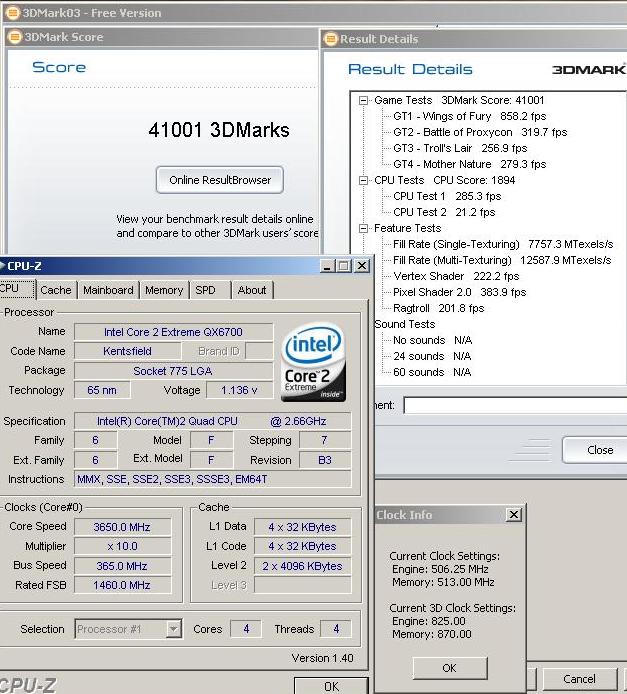This screenshot has width=627, height=694.
Task: Select the CPU Test 2 row
Action: point(444,212)
